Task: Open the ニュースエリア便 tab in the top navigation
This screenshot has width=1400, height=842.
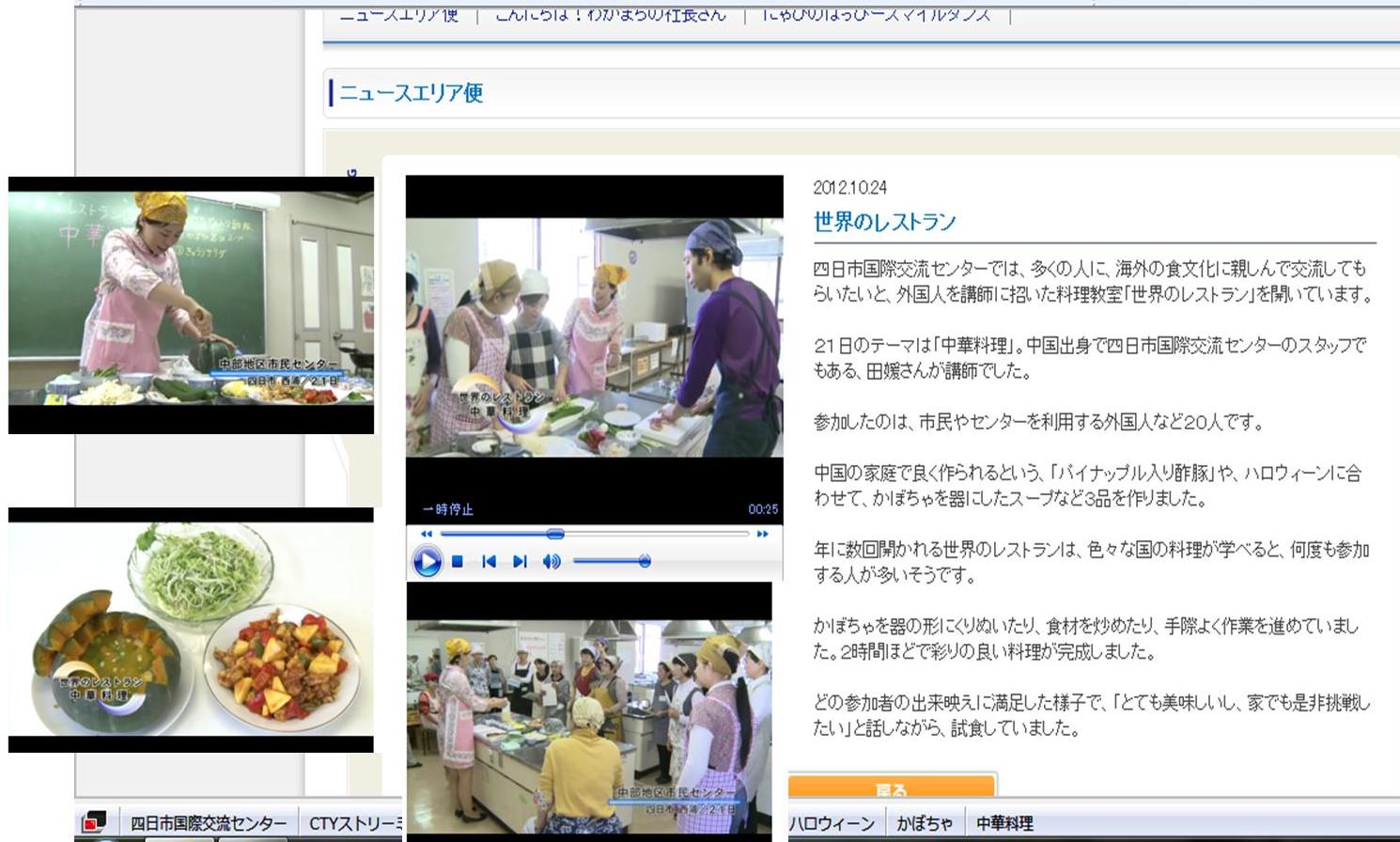Action: [x=398, y=15]
